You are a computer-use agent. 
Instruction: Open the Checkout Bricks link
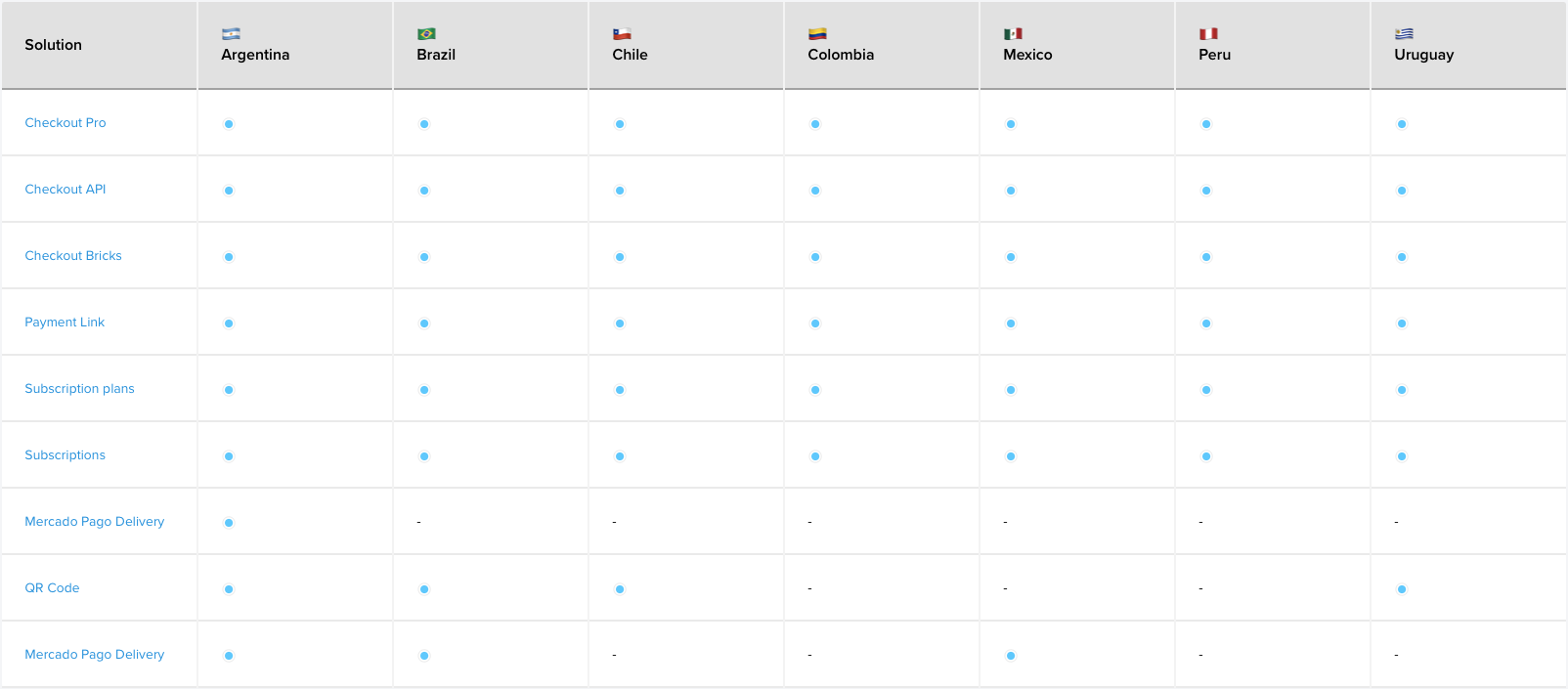(x=73, y=256)
